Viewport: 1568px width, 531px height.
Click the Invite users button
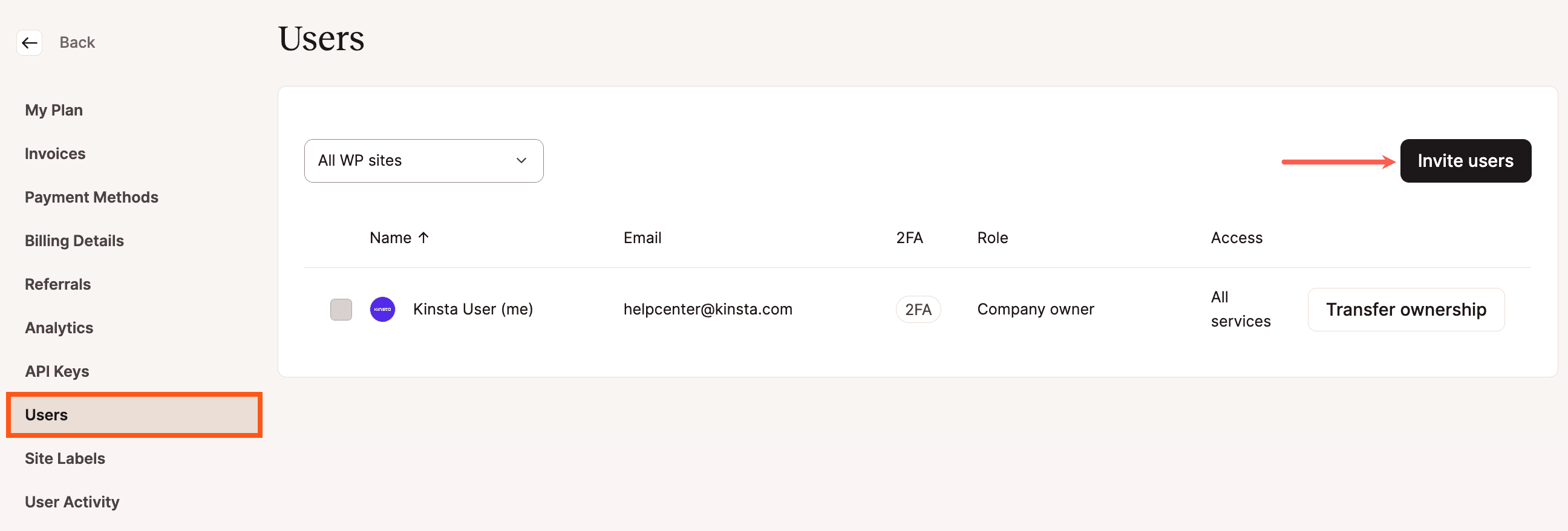[x=1465, y=161]
